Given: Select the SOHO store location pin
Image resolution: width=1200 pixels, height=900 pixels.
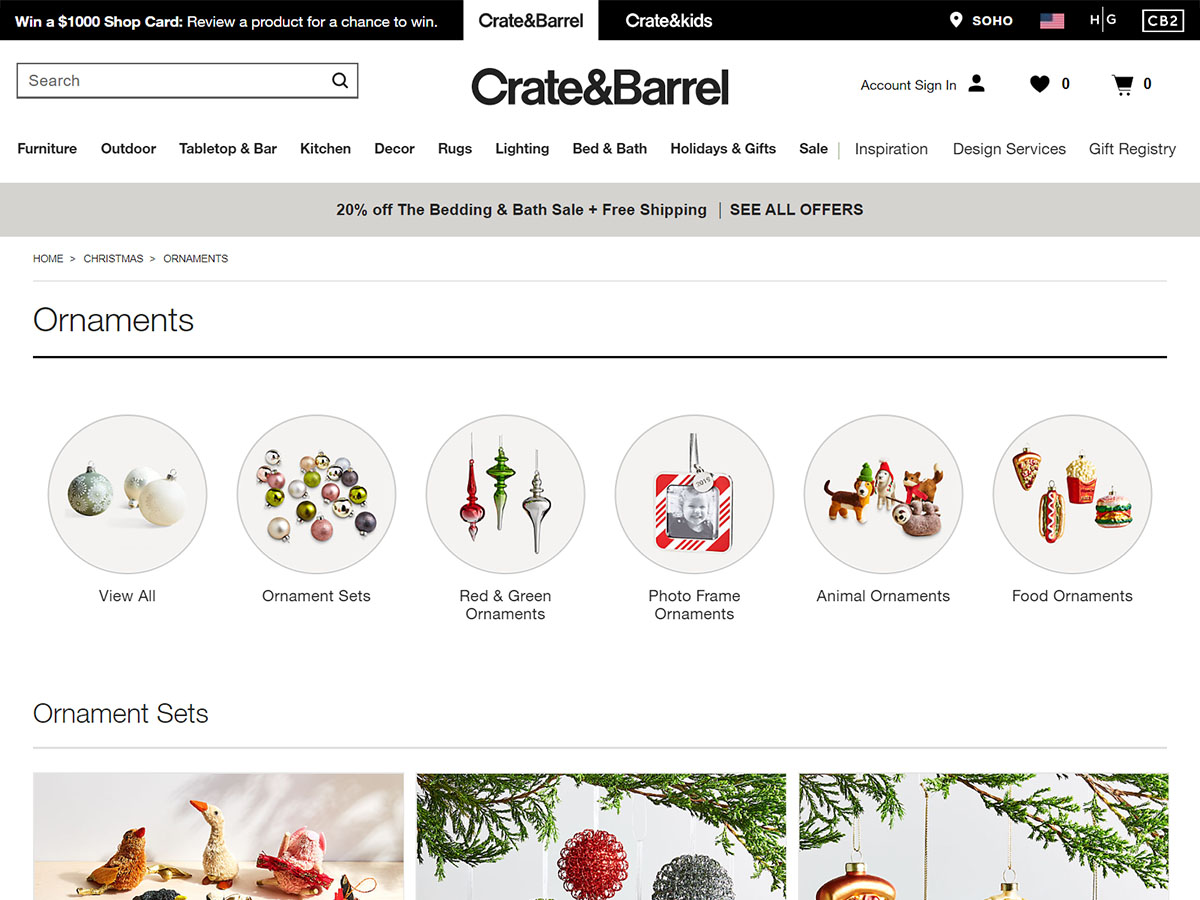Looking at the screenshot, I should point(956,20).
